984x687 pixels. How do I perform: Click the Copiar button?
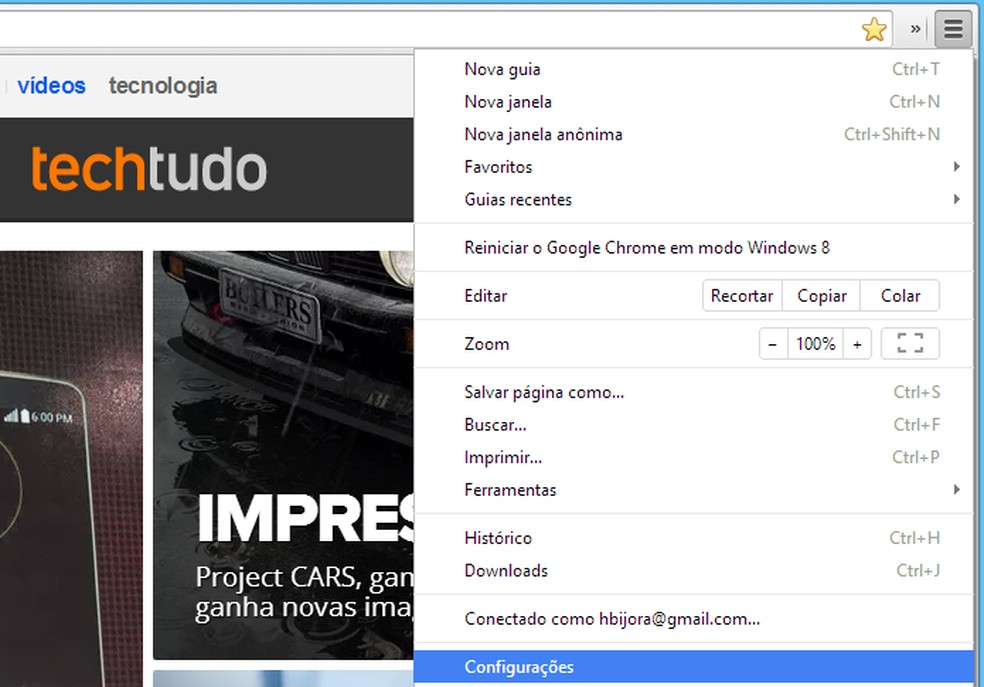821,295
